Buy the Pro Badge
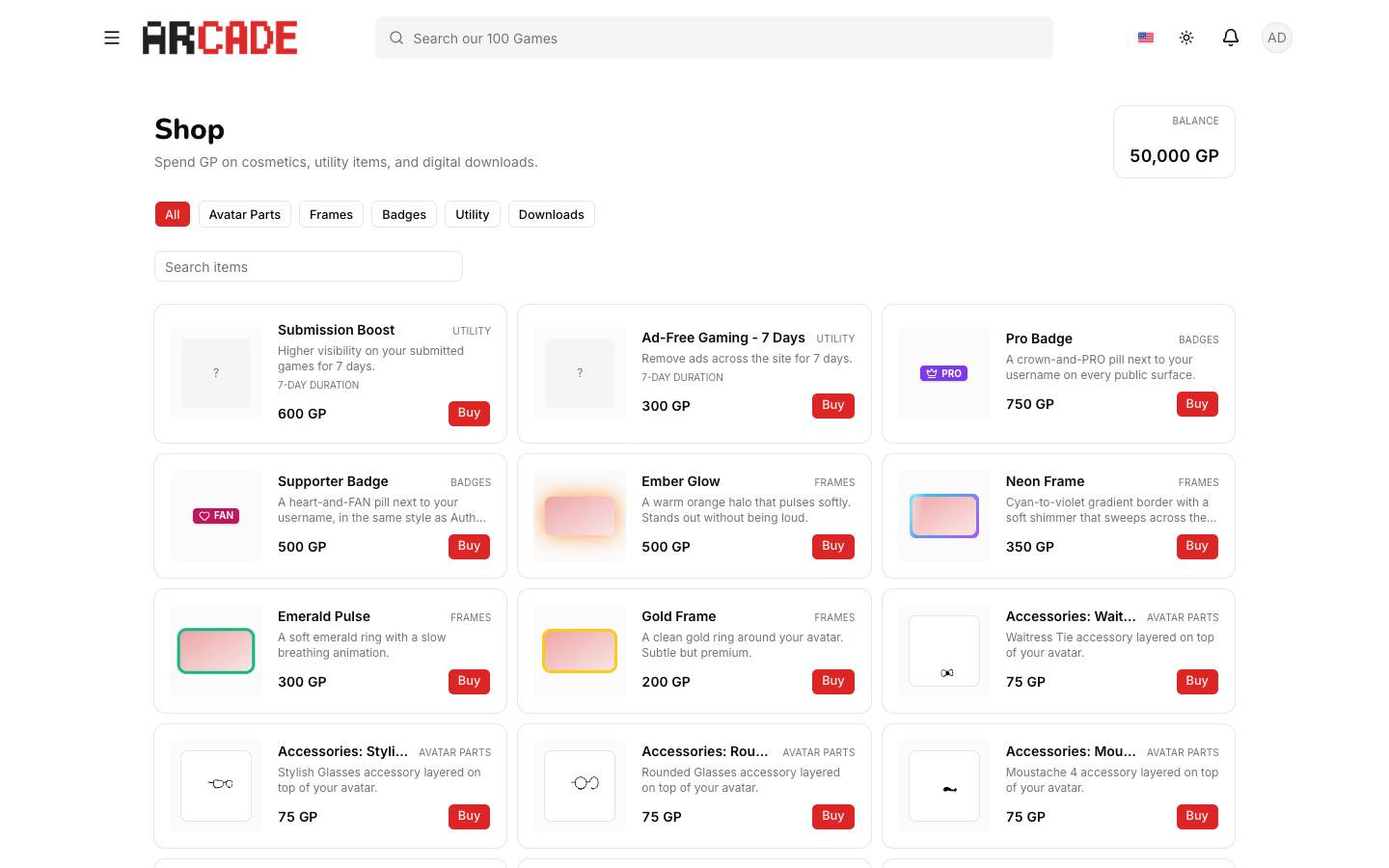Screen dimensions: 1389x868 (1197, 404)
